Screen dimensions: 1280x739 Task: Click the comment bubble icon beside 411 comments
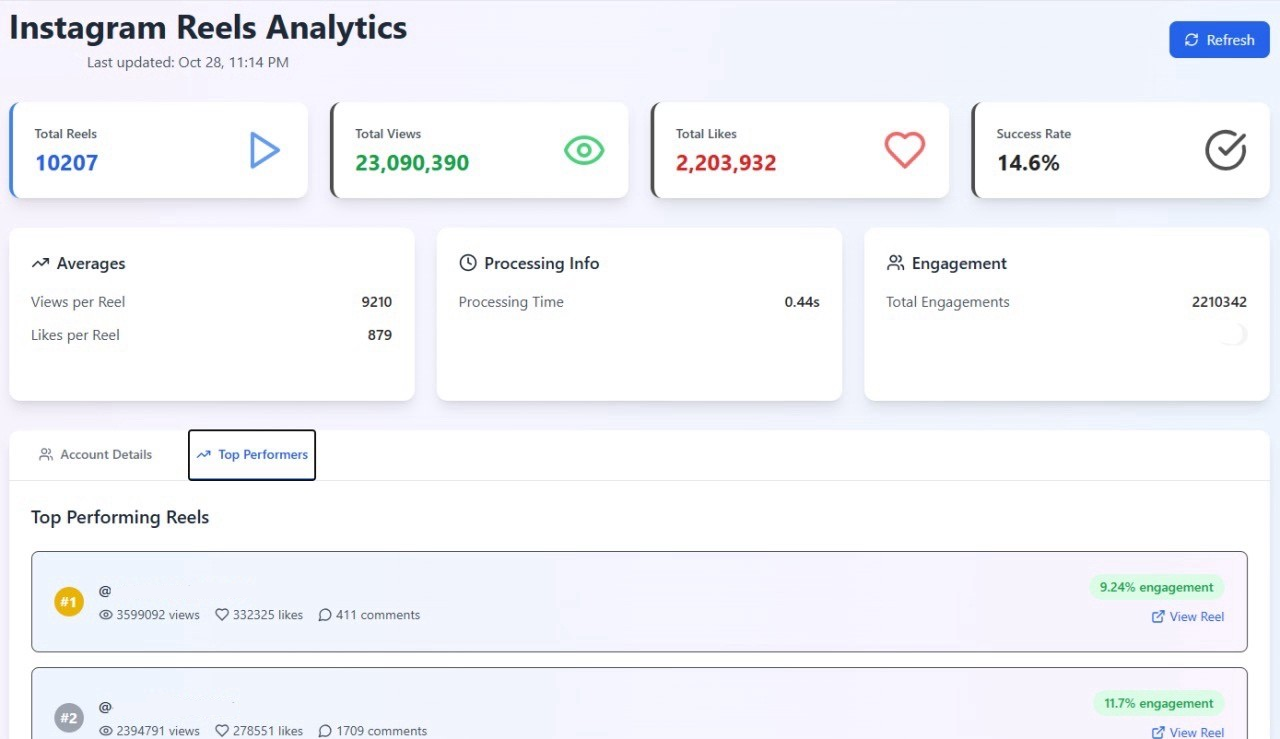click(324, 615)
